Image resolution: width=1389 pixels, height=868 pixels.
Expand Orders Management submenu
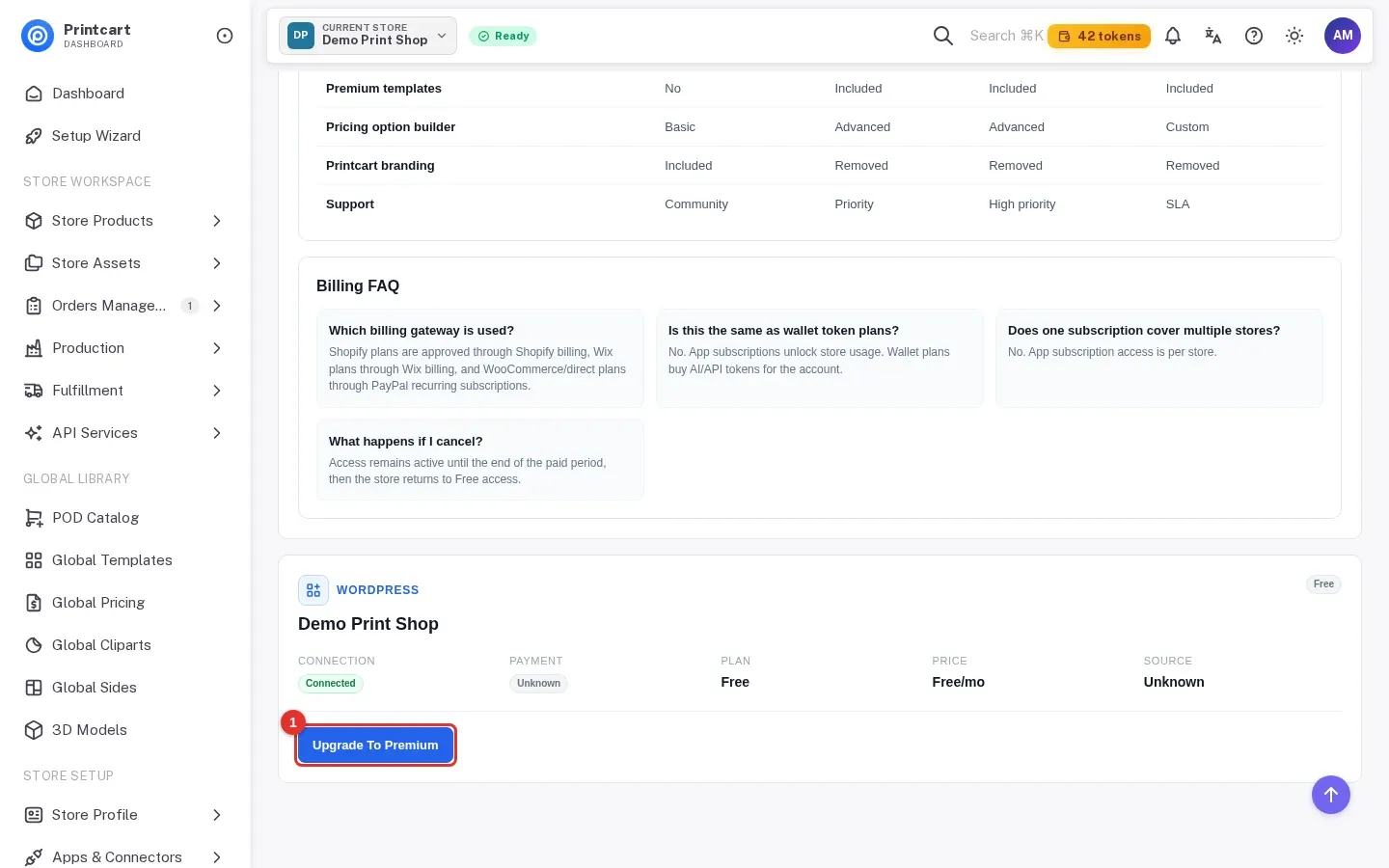tap(125, 306)
